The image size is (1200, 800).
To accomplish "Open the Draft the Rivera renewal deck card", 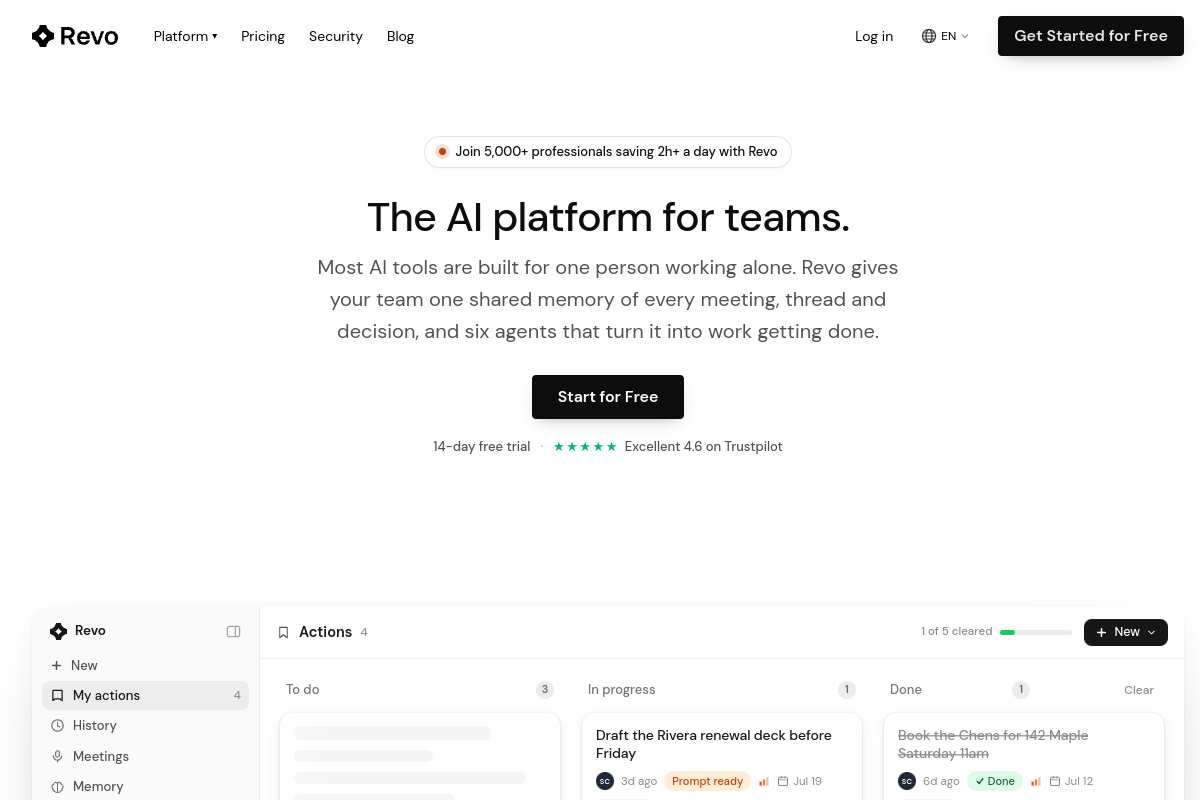I will (x=722, y=756).
